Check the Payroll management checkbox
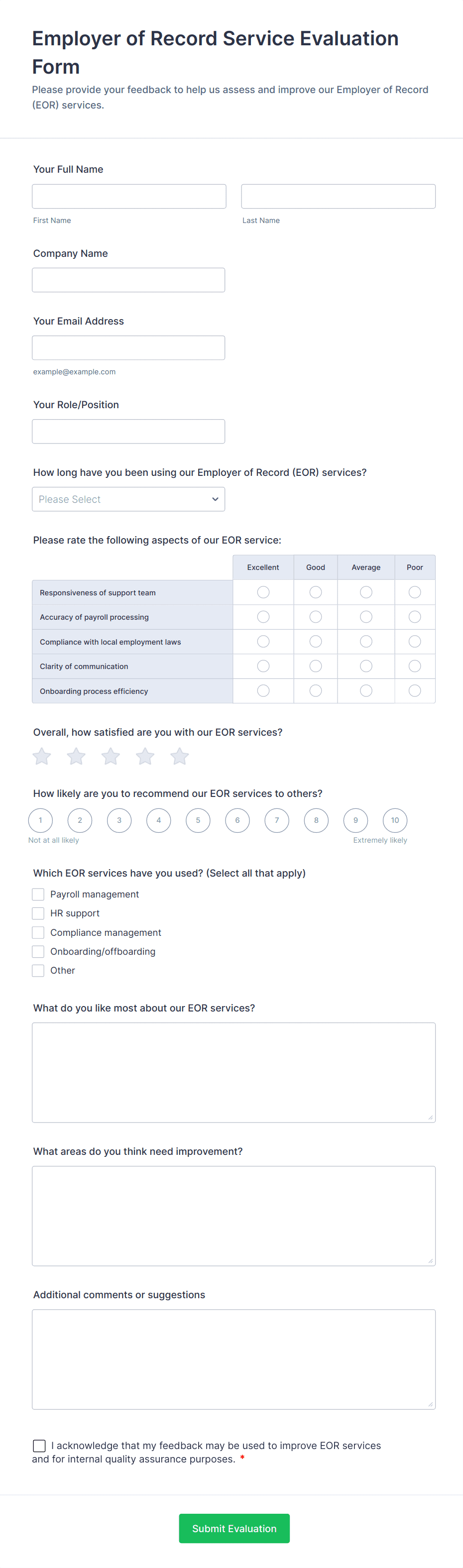Viewport: 463px width, 1568px height. pos(38,894)
